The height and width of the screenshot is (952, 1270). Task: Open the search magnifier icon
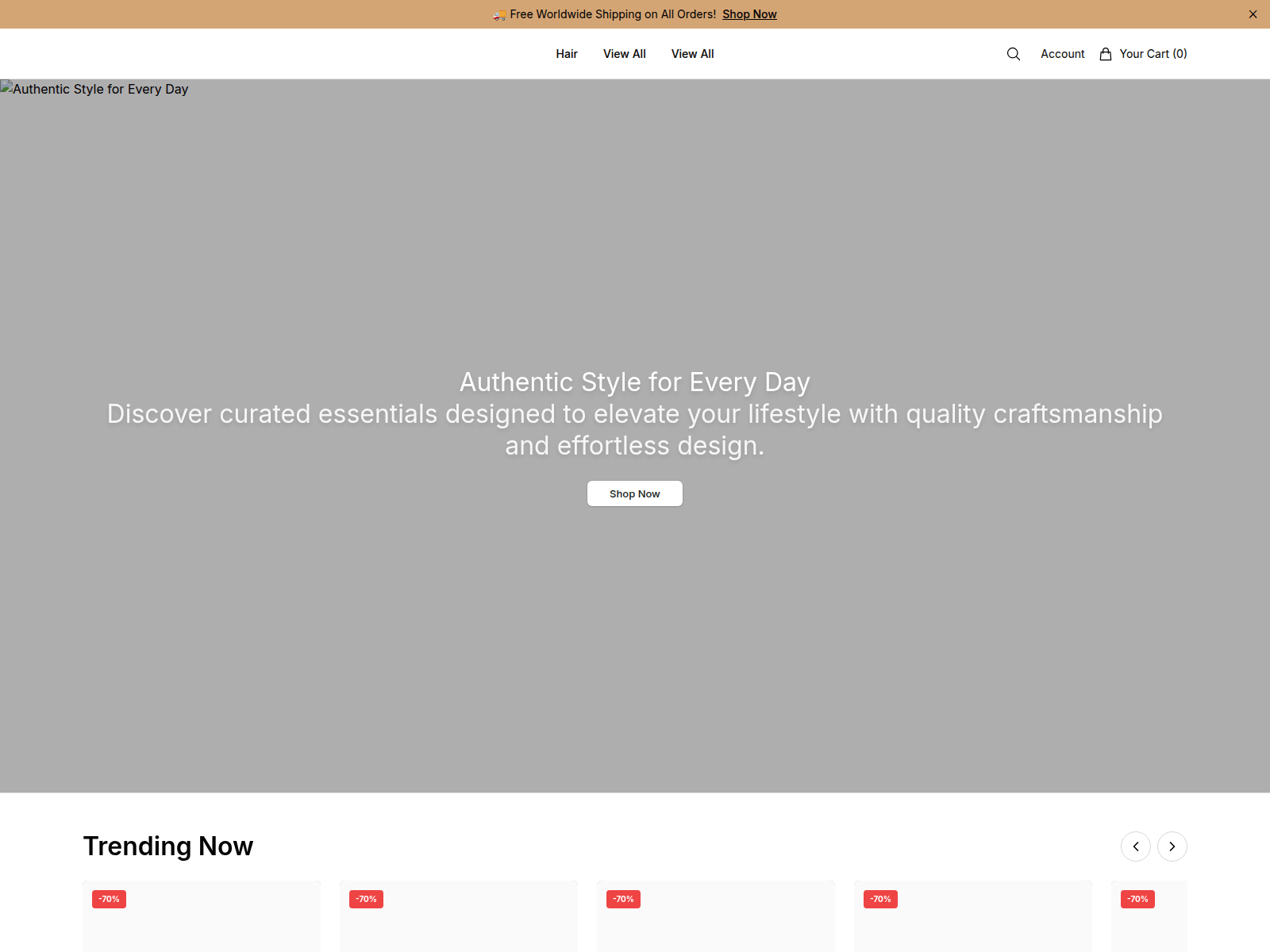click(x=1014, y=54)
